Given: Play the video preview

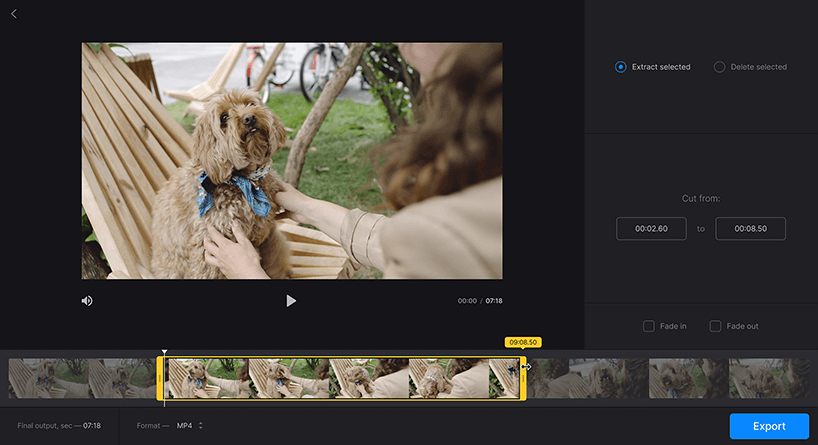Looking at the screenshot, I should coord(291,300).
